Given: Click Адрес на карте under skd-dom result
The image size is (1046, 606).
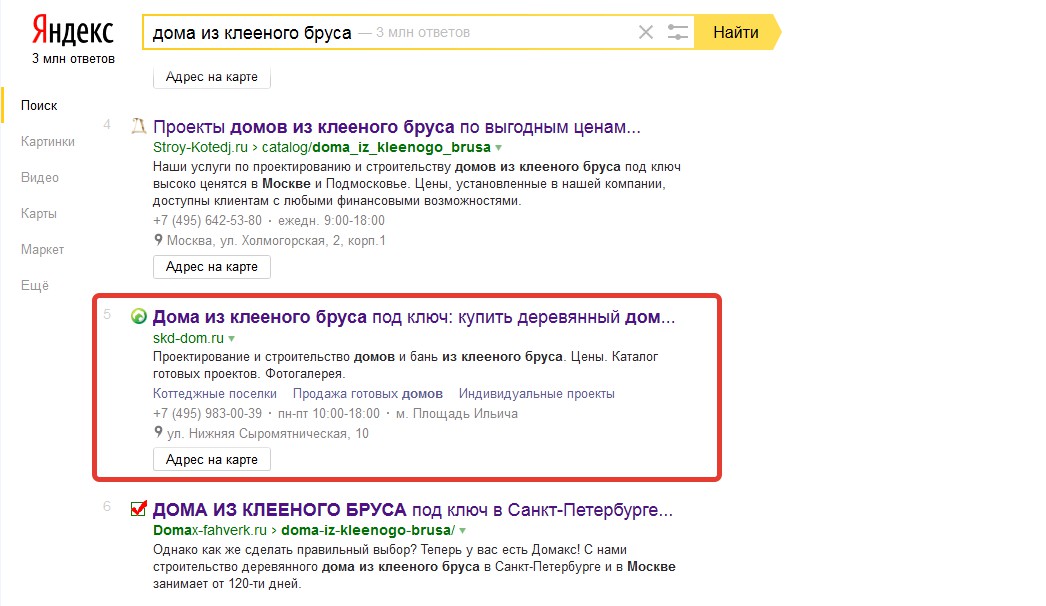Looking at the screenshot, I should click(x=211, y=459).
